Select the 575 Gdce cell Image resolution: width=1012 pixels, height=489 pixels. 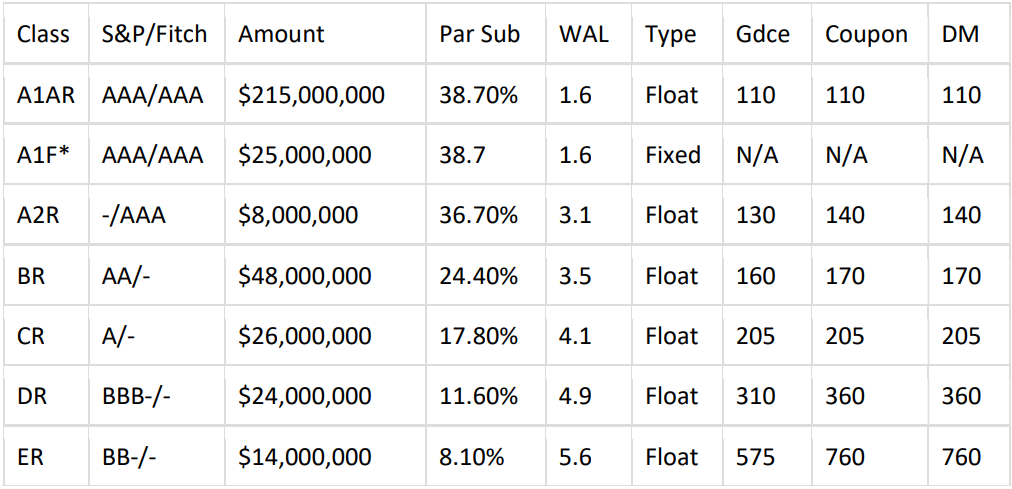[x=755, y=457]
